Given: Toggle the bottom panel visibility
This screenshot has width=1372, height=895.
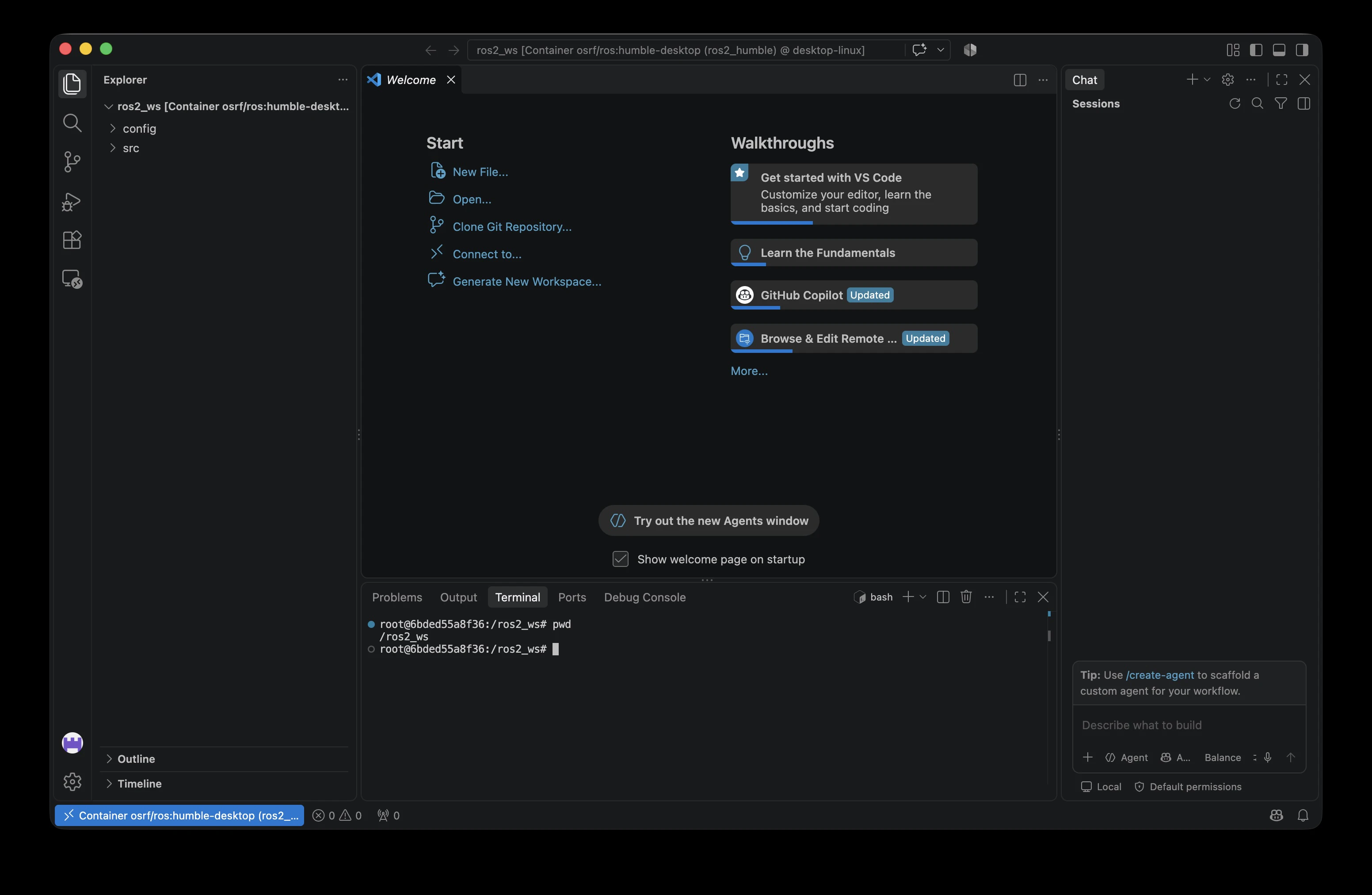Looking at the screenshot, I should (x=1279, y=50).
